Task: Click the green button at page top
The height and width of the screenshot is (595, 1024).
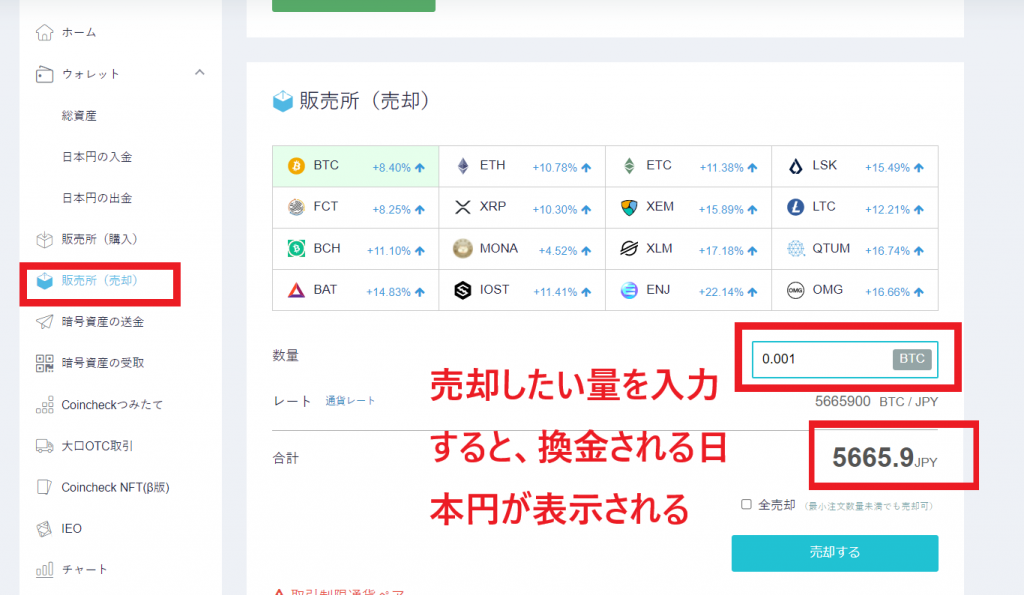Action: [353, 6]
